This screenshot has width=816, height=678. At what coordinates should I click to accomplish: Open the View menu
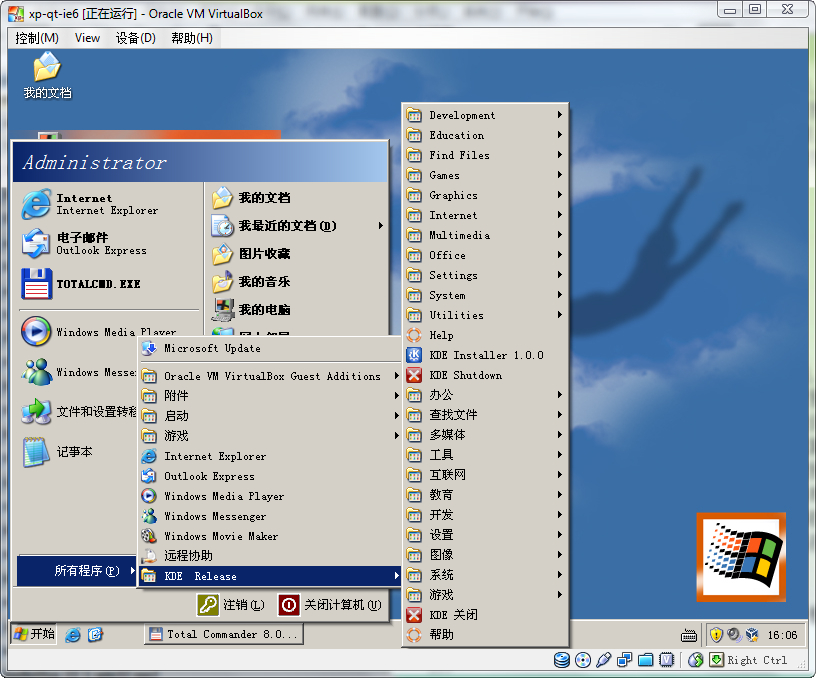tap(87, 38)
